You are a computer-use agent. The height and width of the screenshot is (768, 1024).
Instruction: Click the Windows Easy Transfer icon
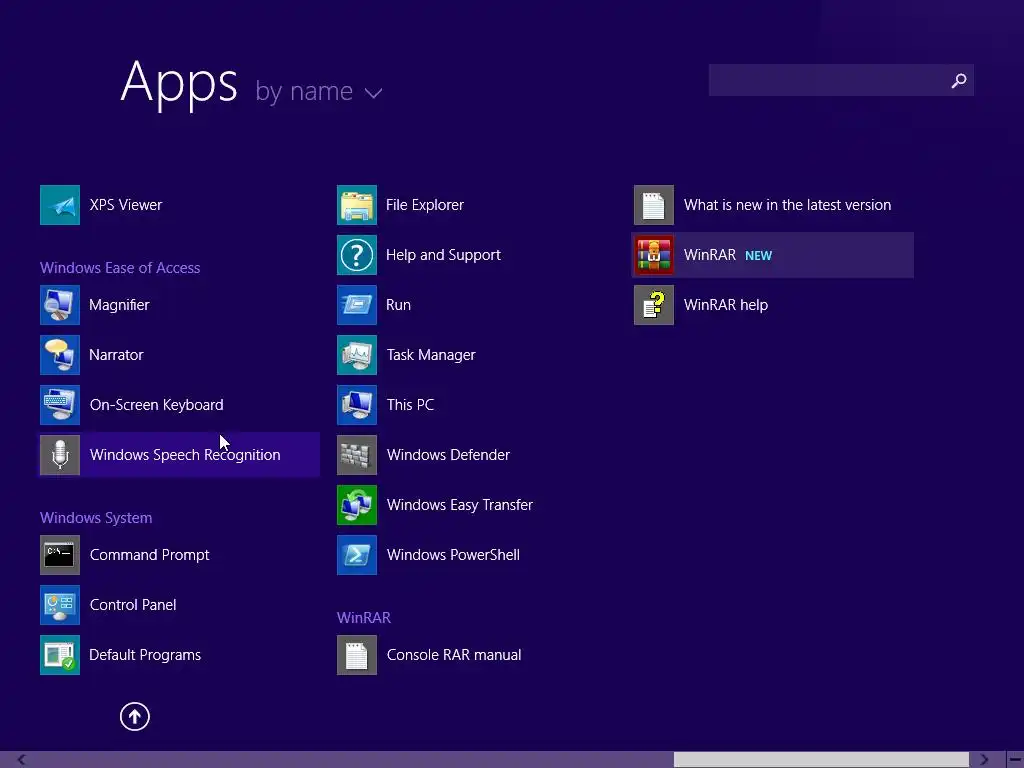pyautogui.click(x=357, y=505)
